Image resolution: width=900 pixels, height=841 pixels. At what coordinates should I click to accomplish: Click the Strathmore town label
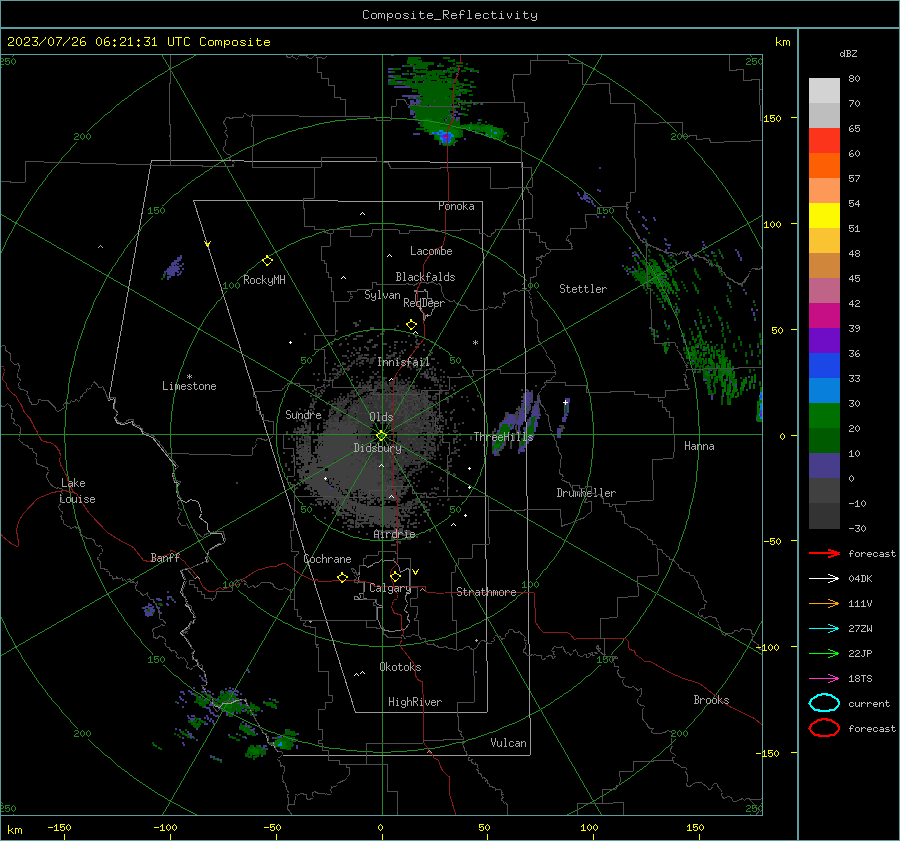[x=486, y=592]
